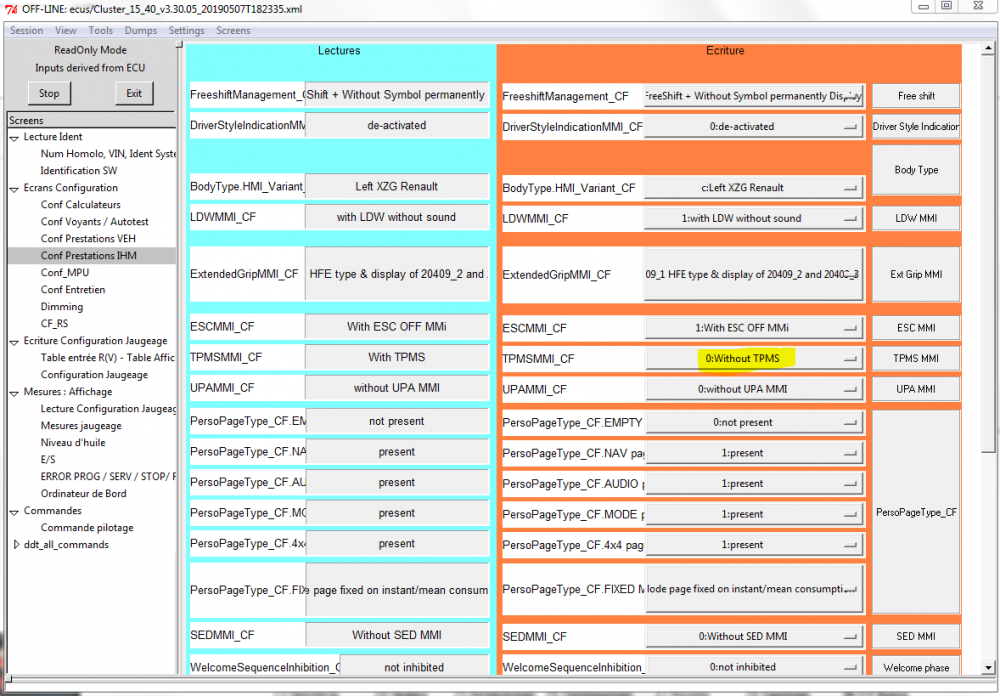The height and width of the screenshot is (696, 1000).
Task: Collapse the Mesures : Affichage tree node
Action: pyautogui.click(x=15, y=392)
